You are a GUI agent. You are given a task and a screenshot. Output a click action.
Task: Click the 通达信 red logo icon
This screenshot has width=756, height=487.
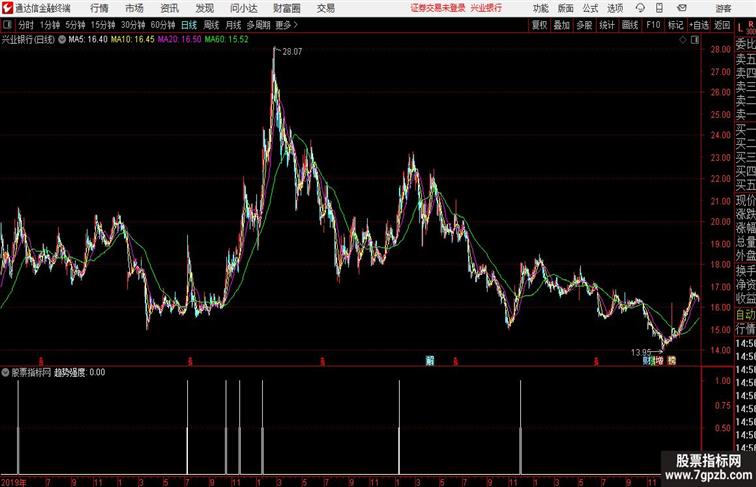click(8, 8)
